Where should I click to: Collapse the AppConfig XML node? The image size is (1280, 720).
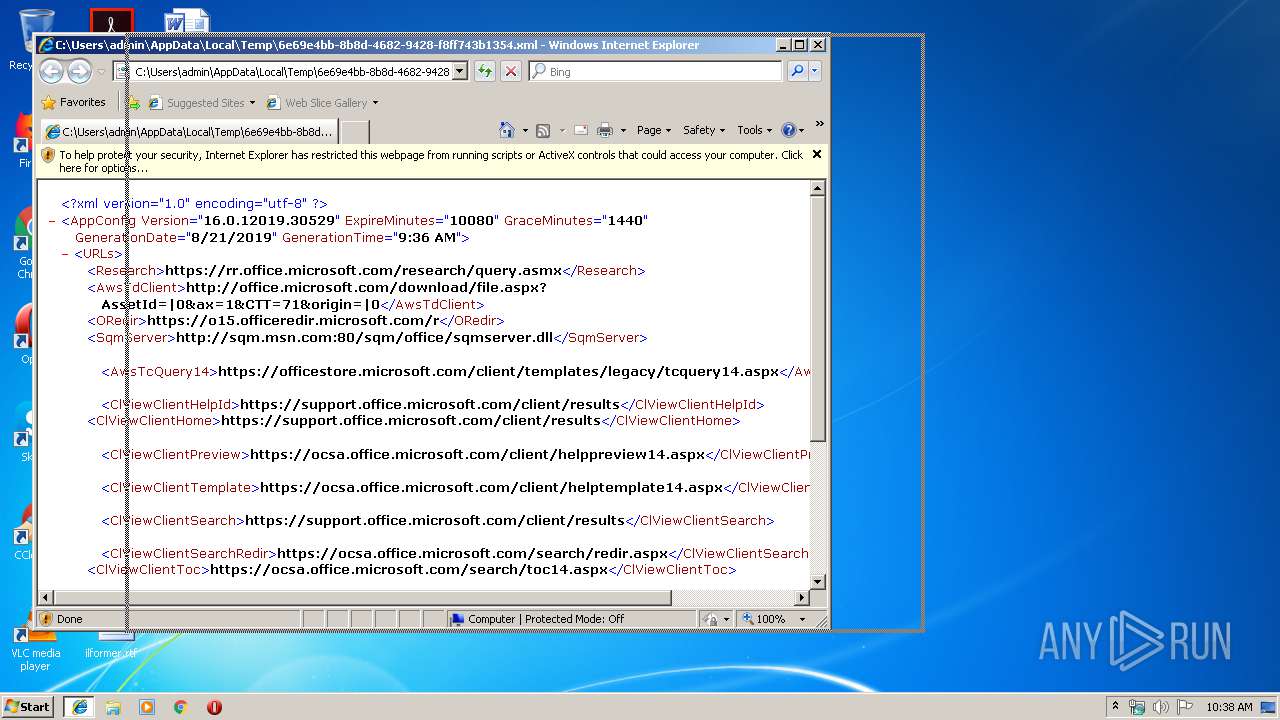52,220
